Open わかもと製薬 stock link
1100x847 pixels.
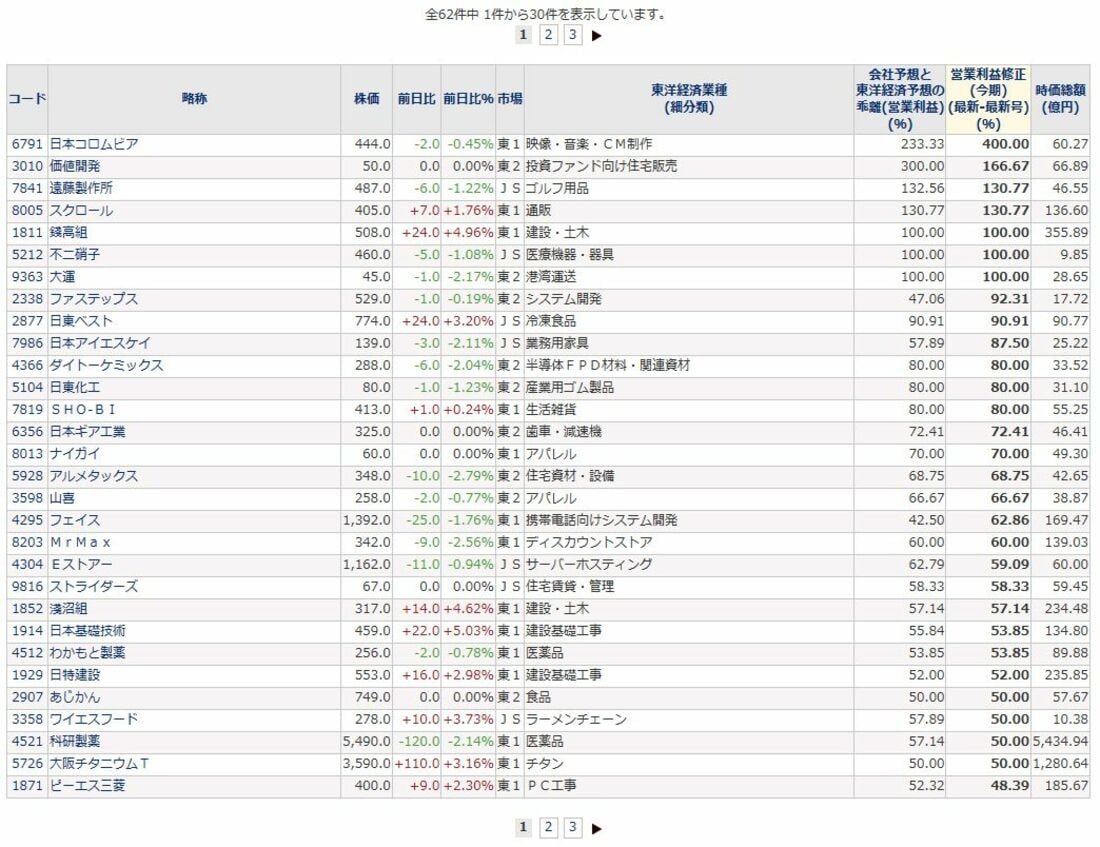(x=87, y=653)
